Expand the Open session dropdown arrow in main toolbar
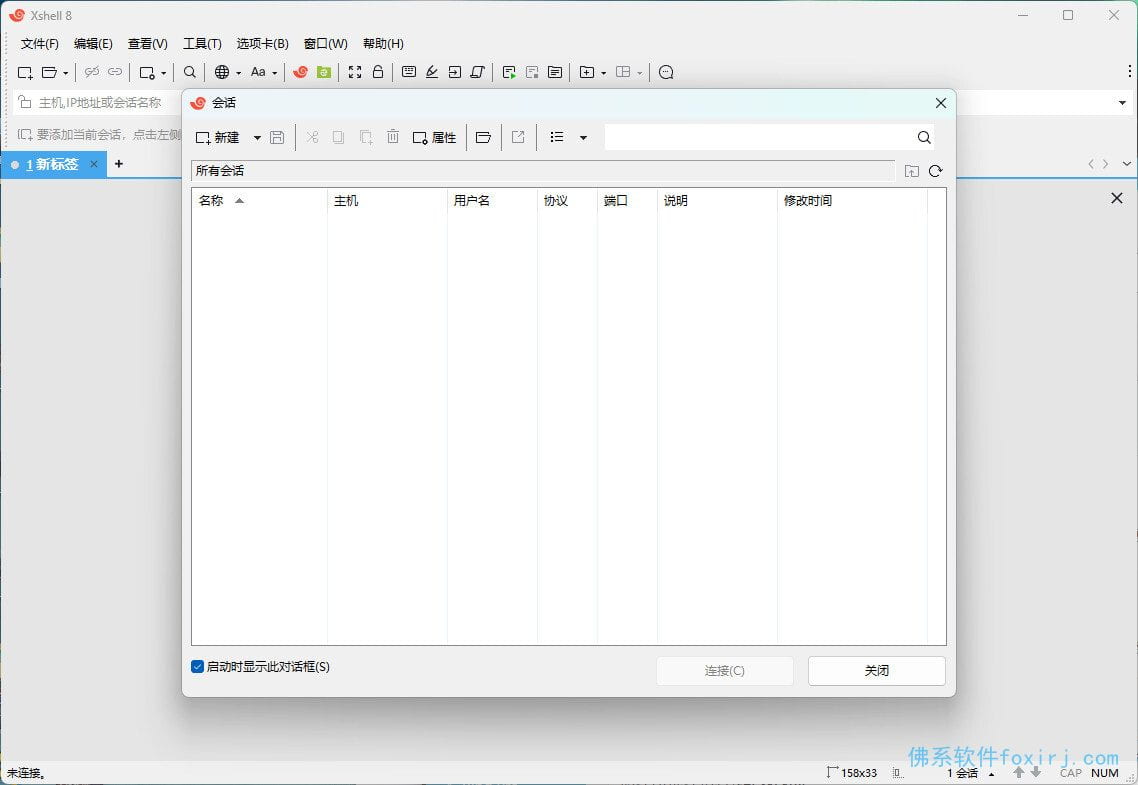 click(x=65, y=73)
